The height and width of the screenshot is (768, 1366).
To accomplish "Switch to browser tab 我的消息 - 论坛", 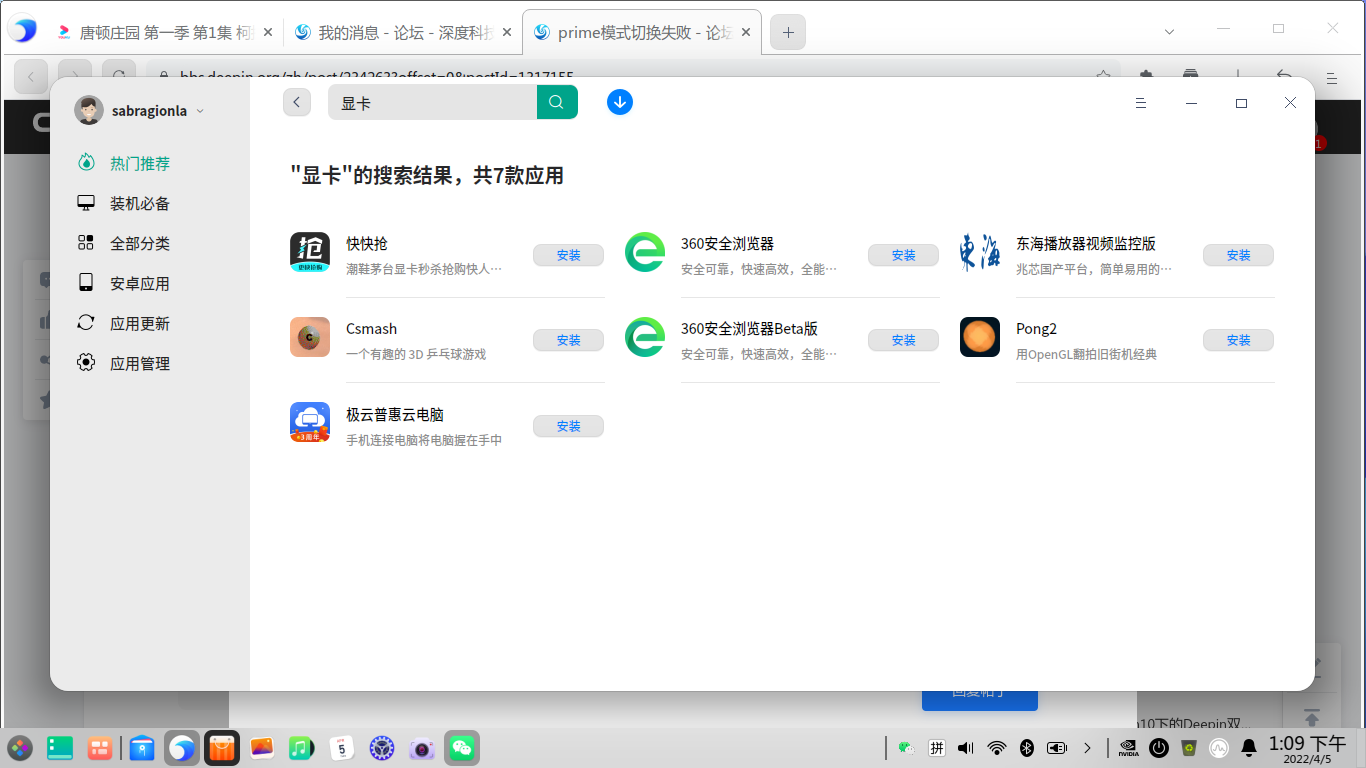I will click(x=403, y=32).
